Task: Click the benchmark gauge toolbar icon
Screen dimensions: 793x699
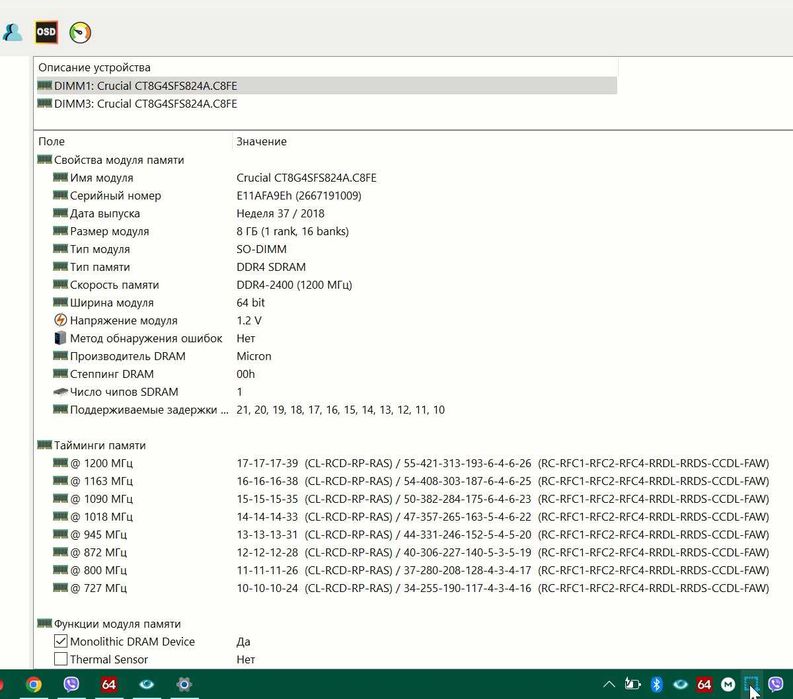Action: pyautogui.click(x=80, y=32)
